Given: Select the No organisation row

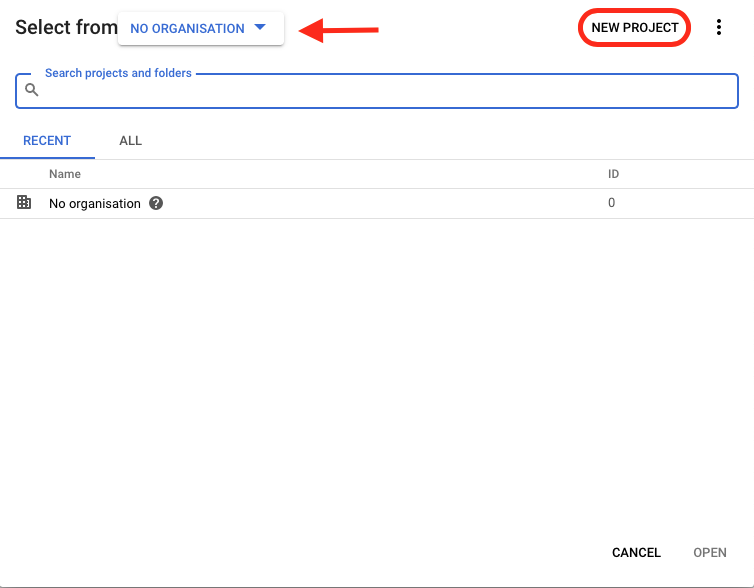Looking at the screenshot, I should tap(377, 203).
